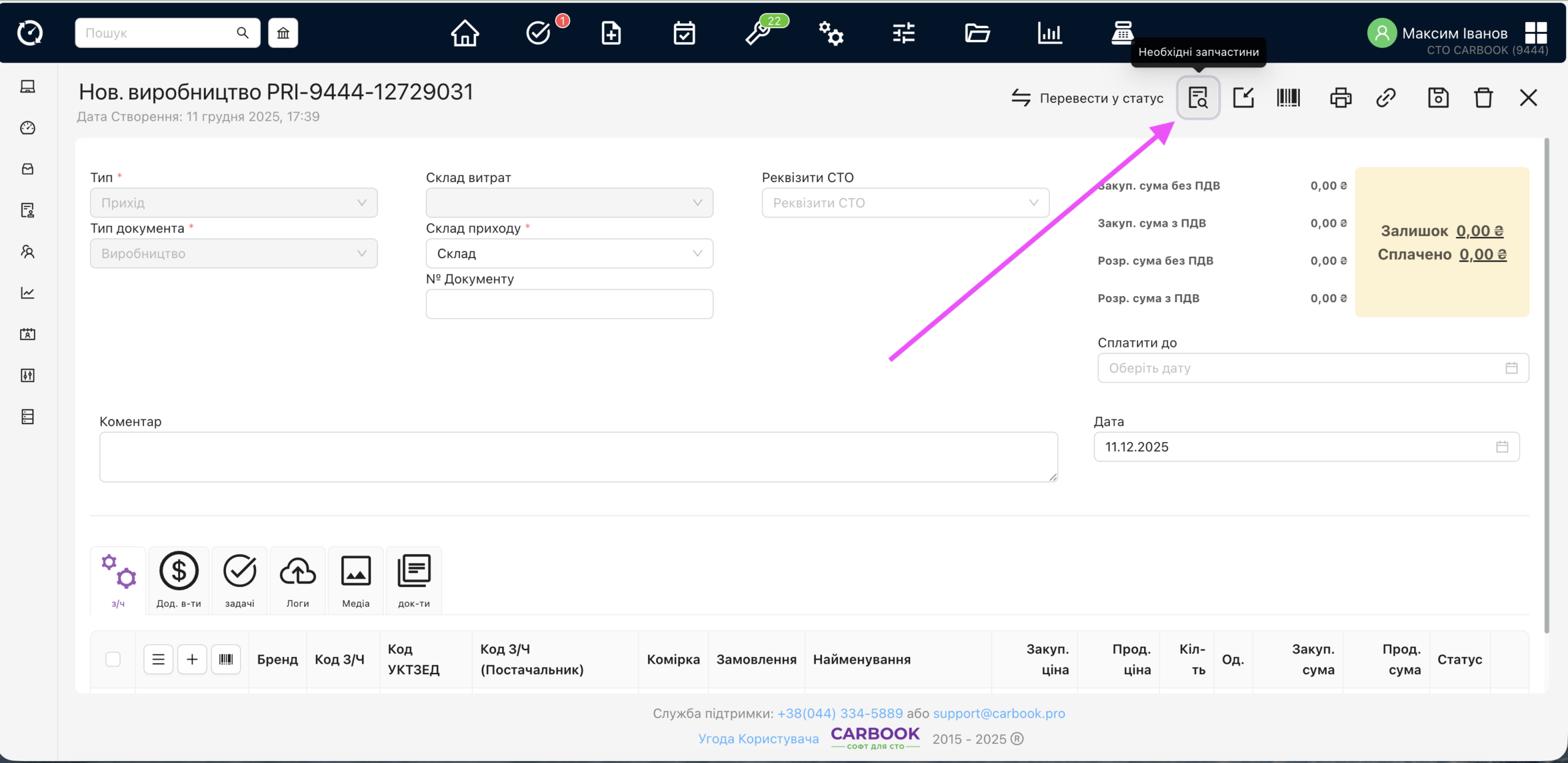1568x763 pixels.
Task: Open support@carbook.pro email link
Action: click(999, 713)
